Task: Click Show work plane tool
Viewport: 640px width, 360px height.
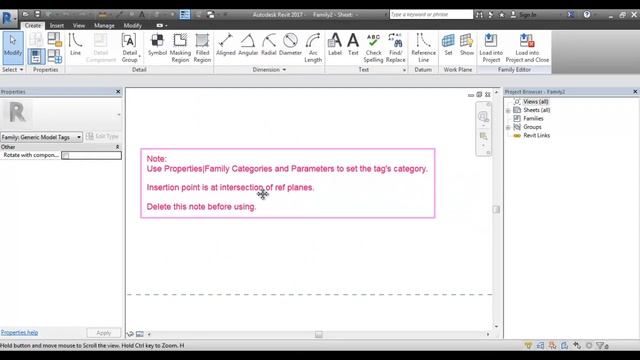Action: [x=467, y=45]
